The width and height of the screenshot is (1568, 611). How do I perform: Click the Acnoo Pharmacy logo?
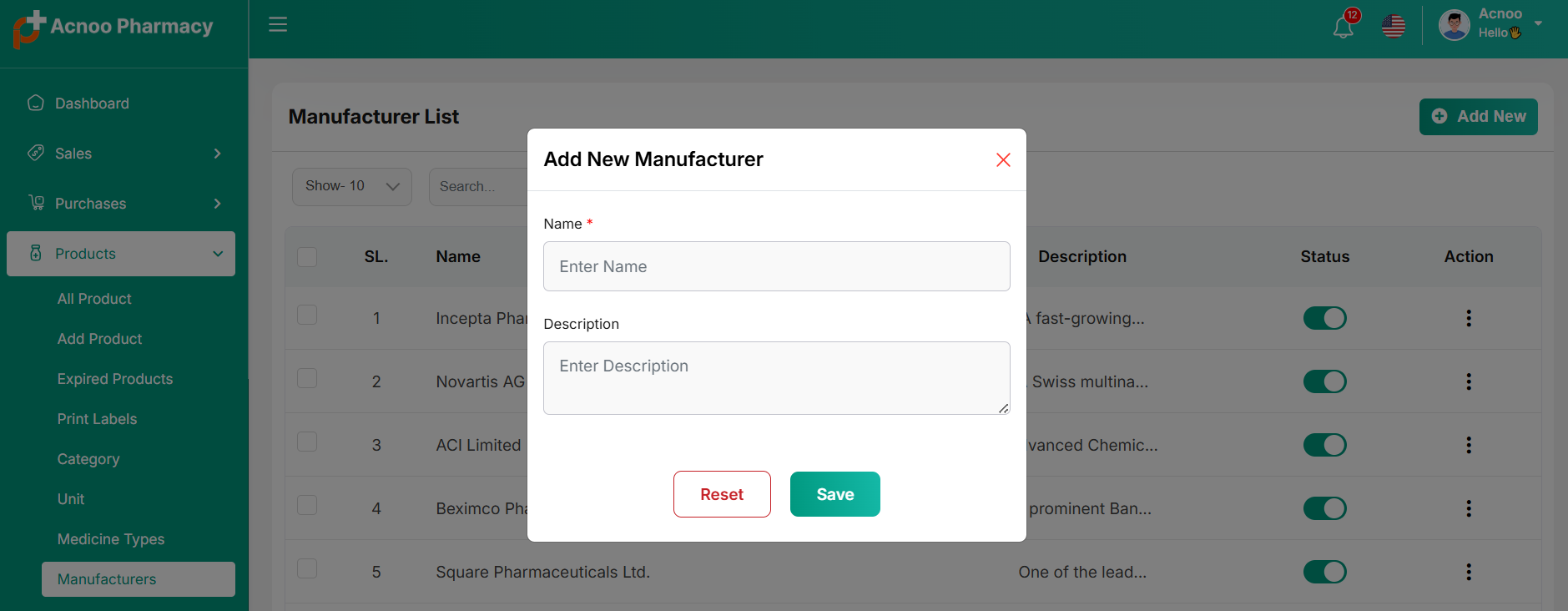coord(113,28)
